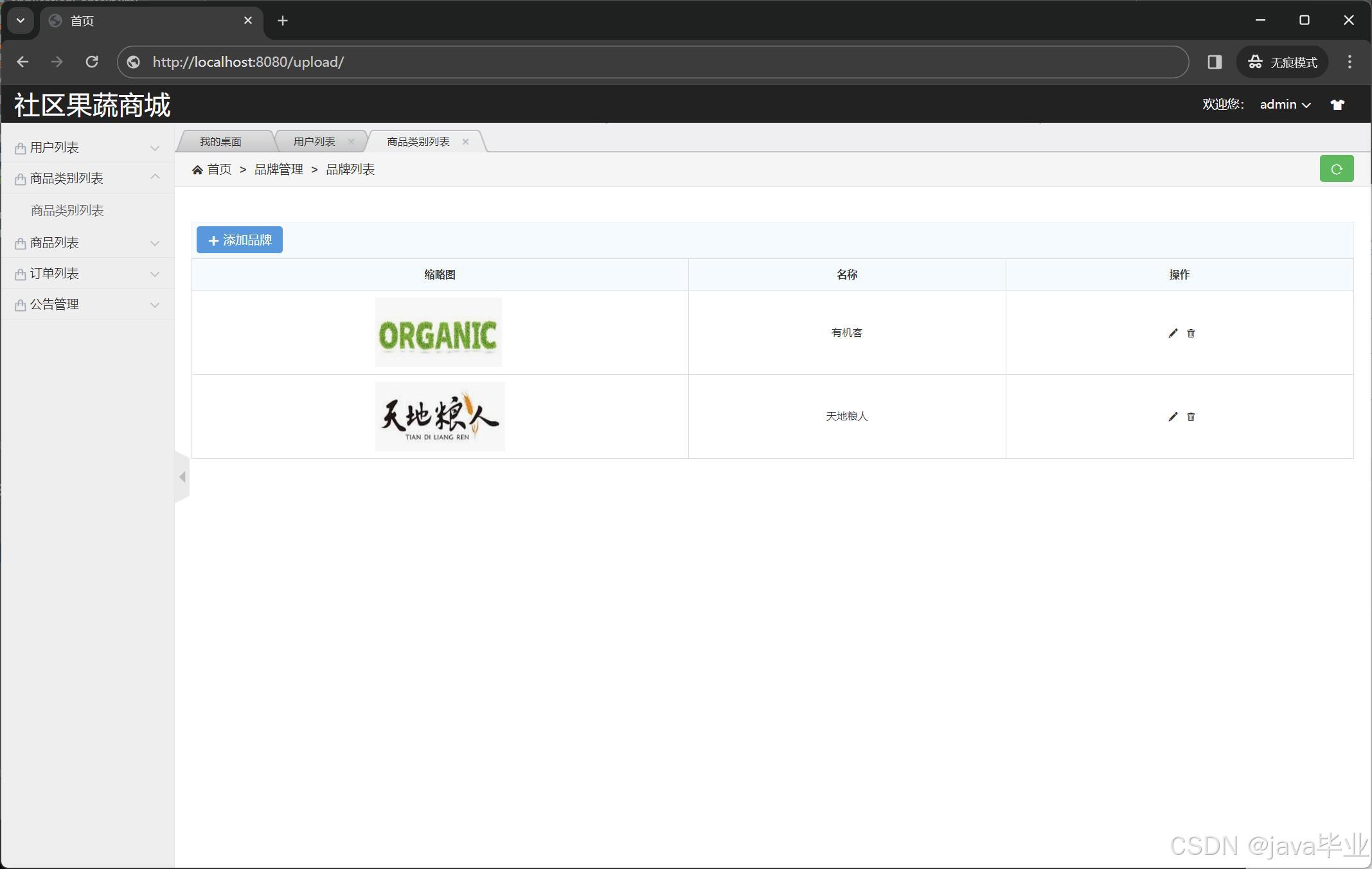The image size is (1372, 869).
Task: Delete the 有机客 brand via trash icon
Action: pyautogui.click(x=1191, y=333)
